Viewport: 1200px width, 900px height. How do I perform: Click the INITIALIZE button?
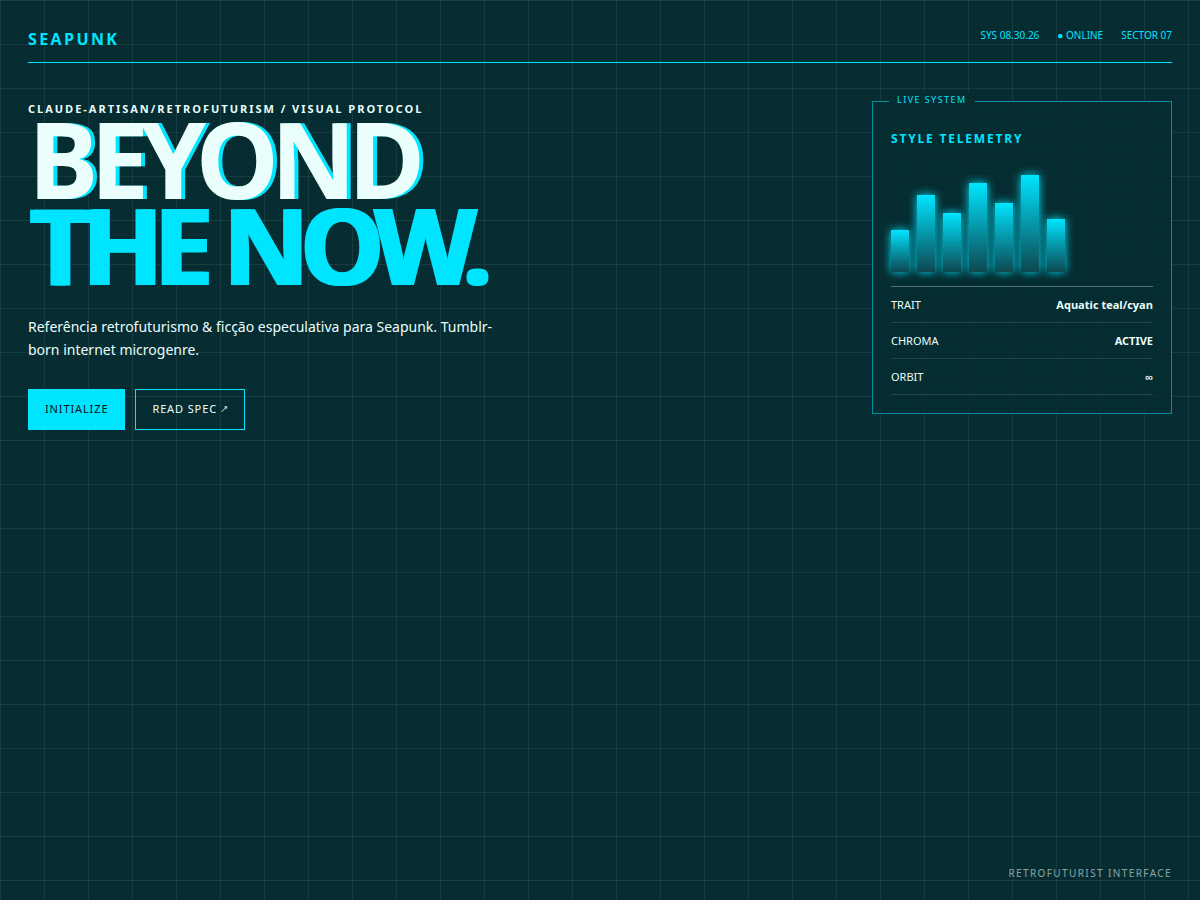tap(76, 409)
